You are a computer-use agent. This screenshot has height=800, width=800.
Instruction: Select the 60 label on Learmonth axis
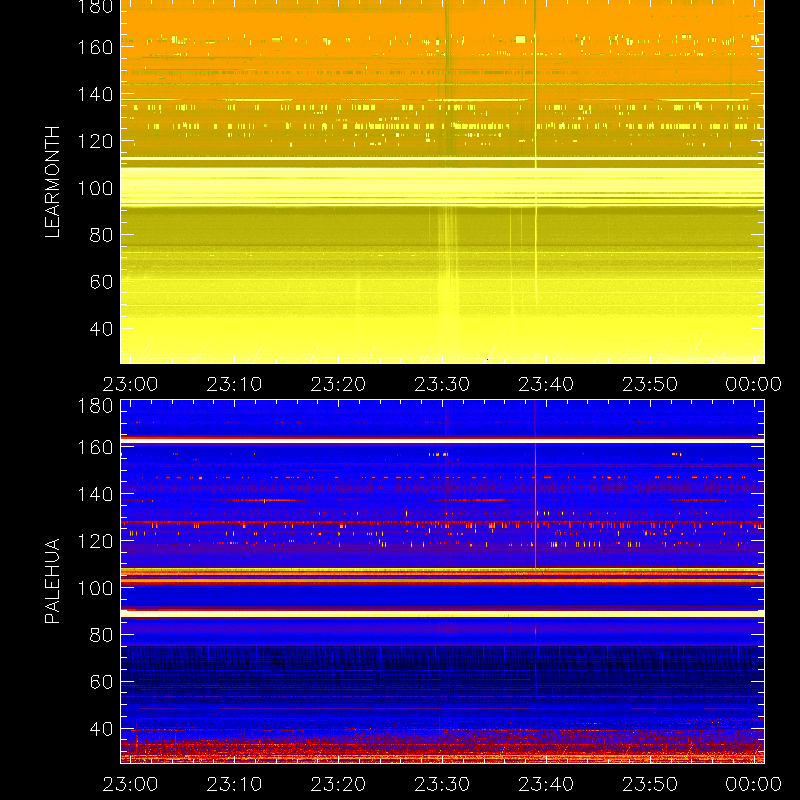[x=102, y=282]
